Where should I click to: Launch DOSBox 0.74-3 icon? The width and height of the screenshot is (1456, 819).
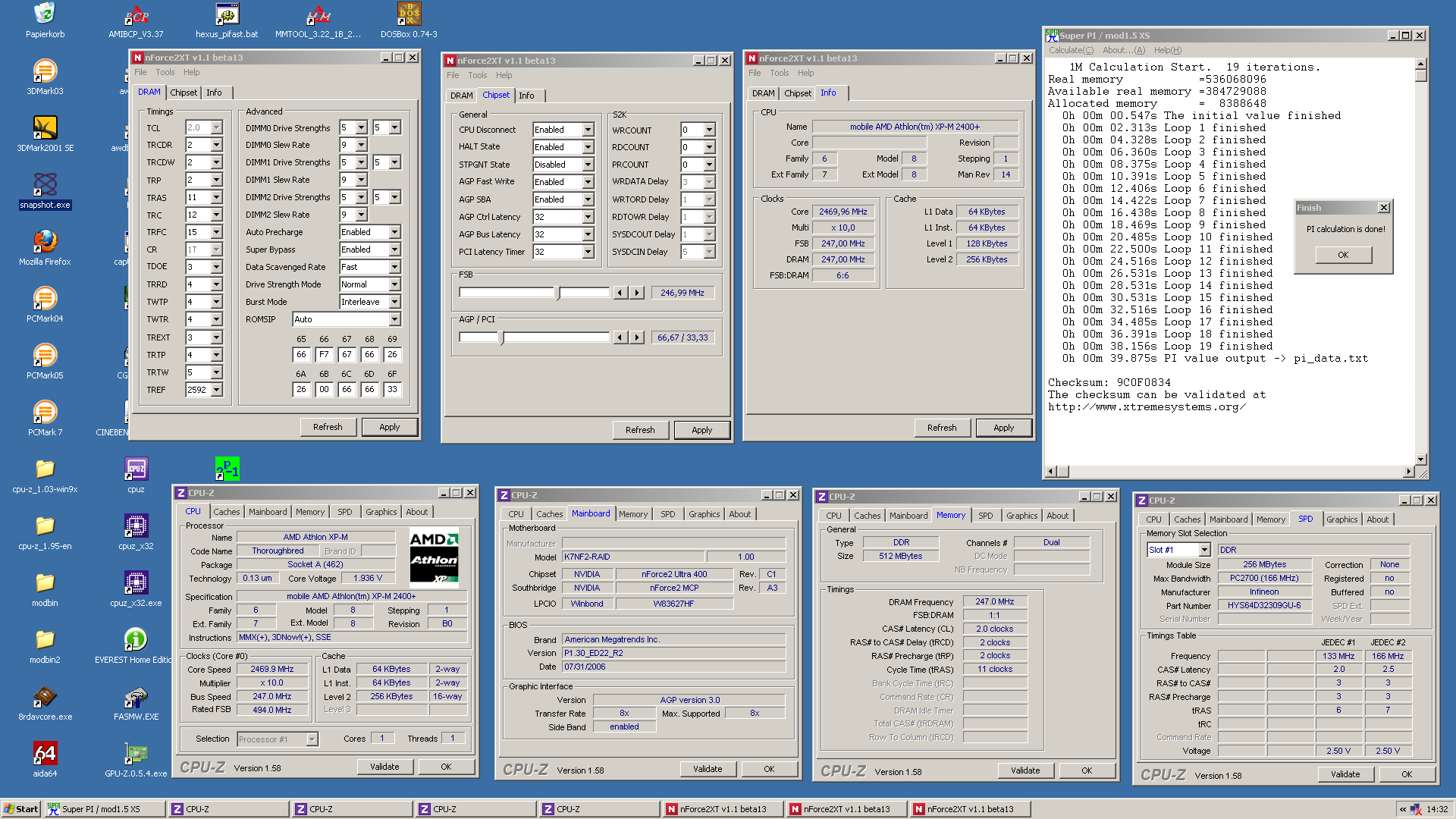(x=409, y=20)
